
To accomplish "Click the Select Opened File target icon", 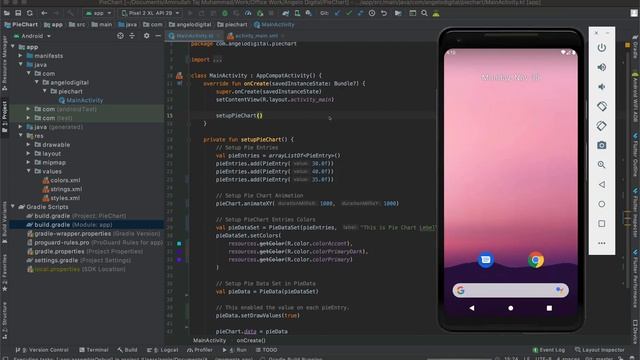I will (120, 36).
